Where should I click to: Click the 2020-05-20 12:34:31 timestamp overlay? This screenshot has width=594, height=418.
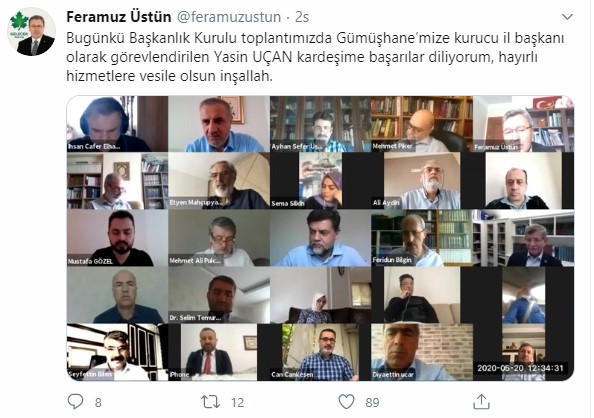click(520, 368)
